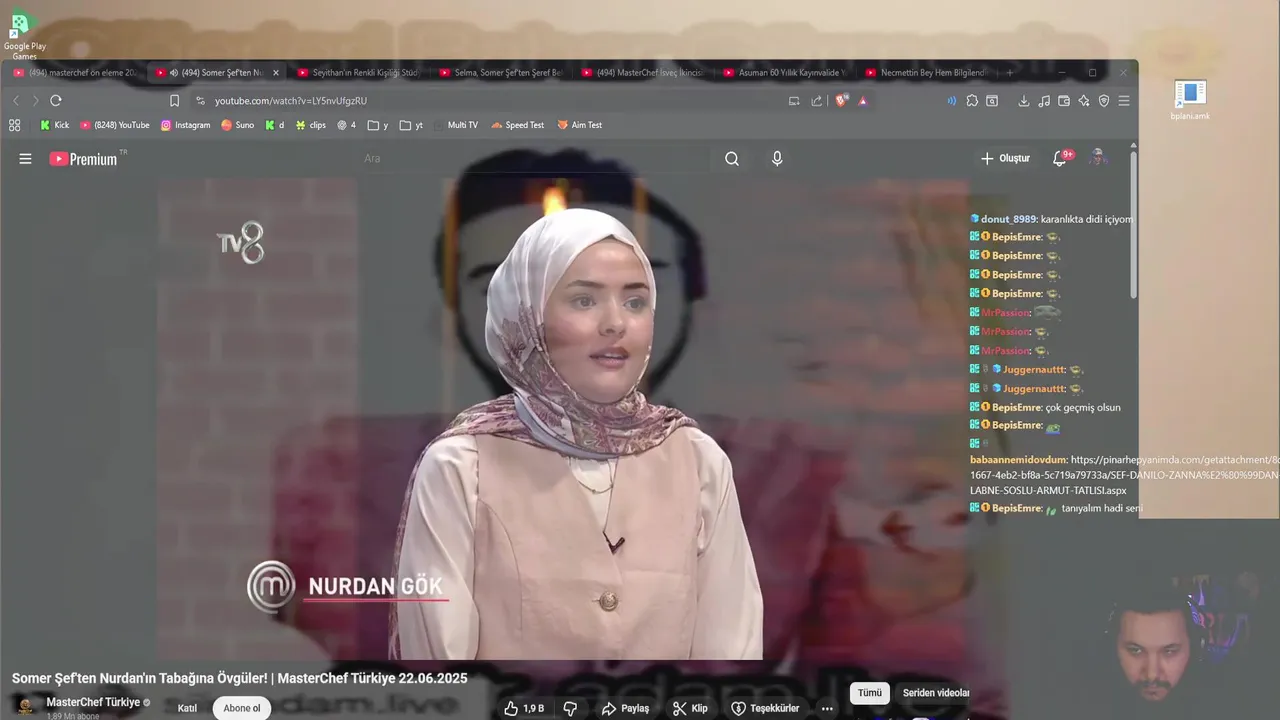
Task: Open the Kick bookmark
Action: click(x=54, y=125)
